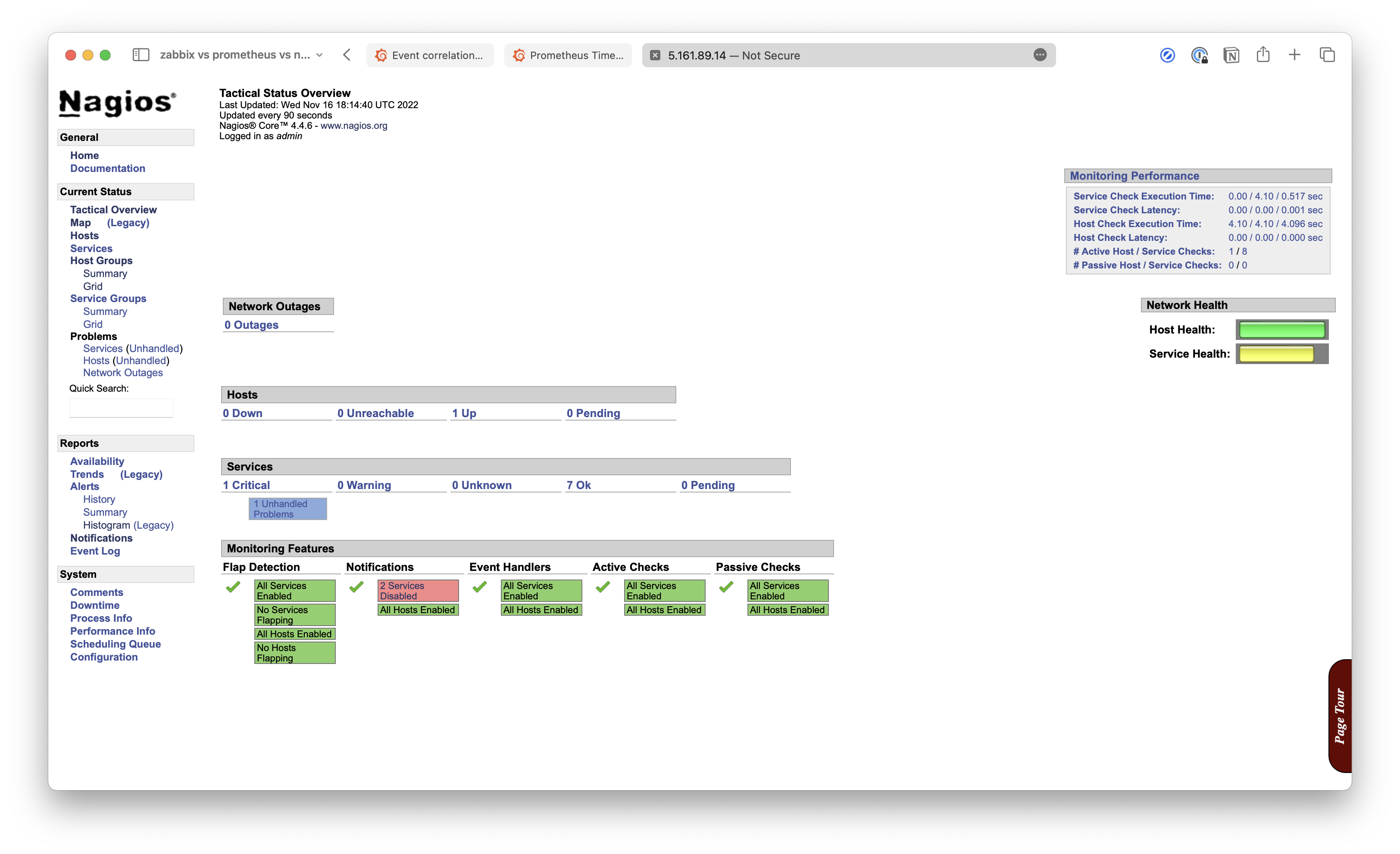
Task: View the 1 Critical services link
Action: pos(247,485)
